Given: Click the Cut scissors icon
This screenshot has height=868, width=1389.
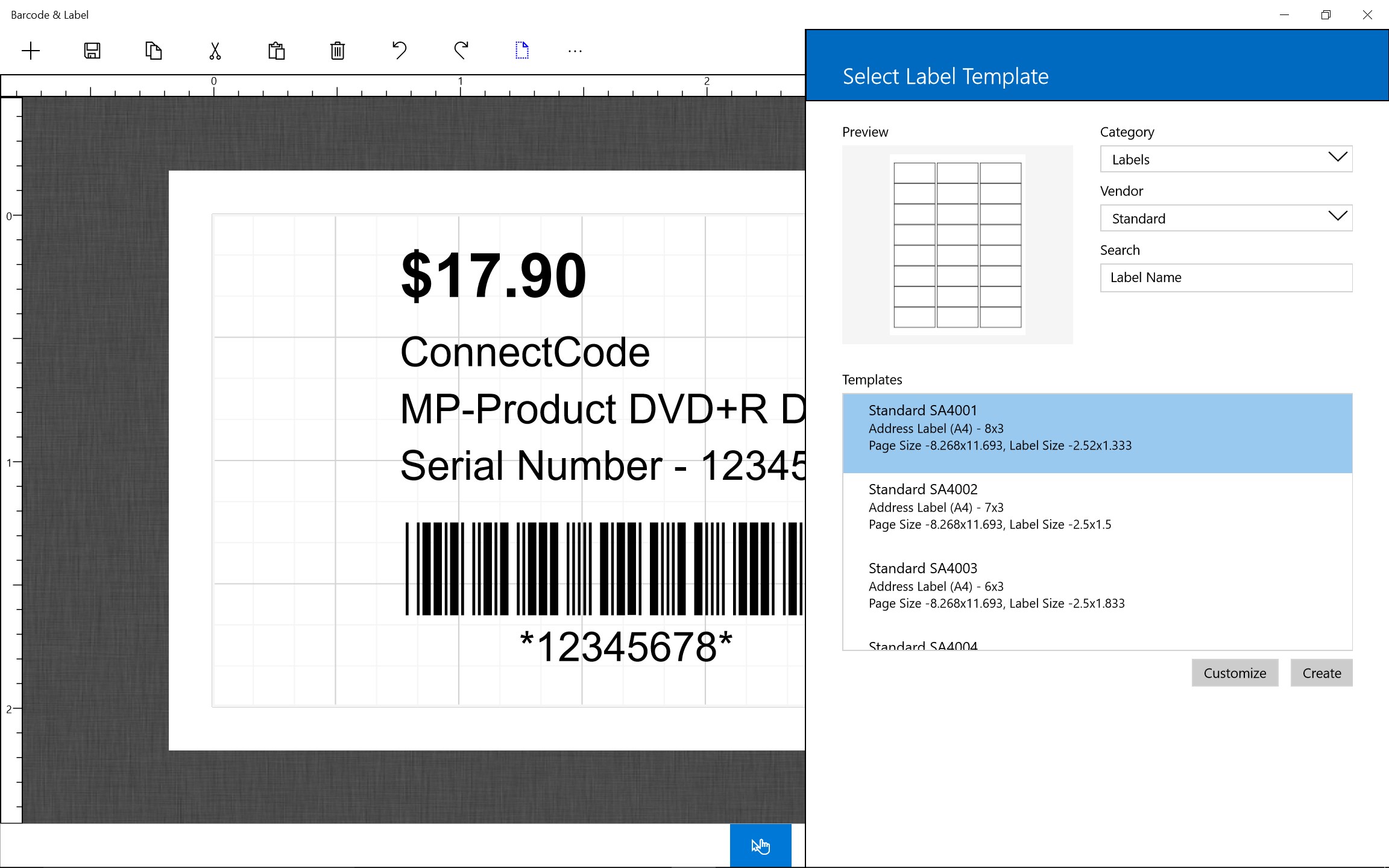Looking at the screenshot, I should click(215, 51).
